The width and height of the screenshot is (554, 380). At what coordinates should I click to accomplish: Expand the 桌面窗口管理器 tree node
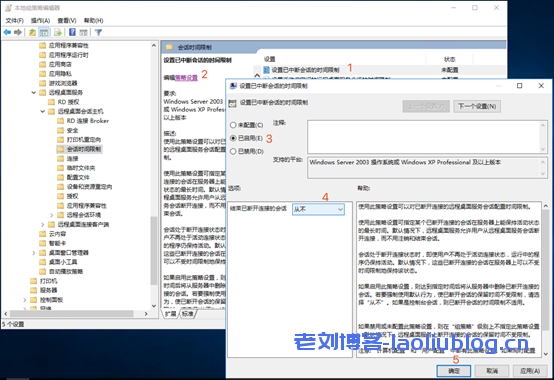point(34,253)
